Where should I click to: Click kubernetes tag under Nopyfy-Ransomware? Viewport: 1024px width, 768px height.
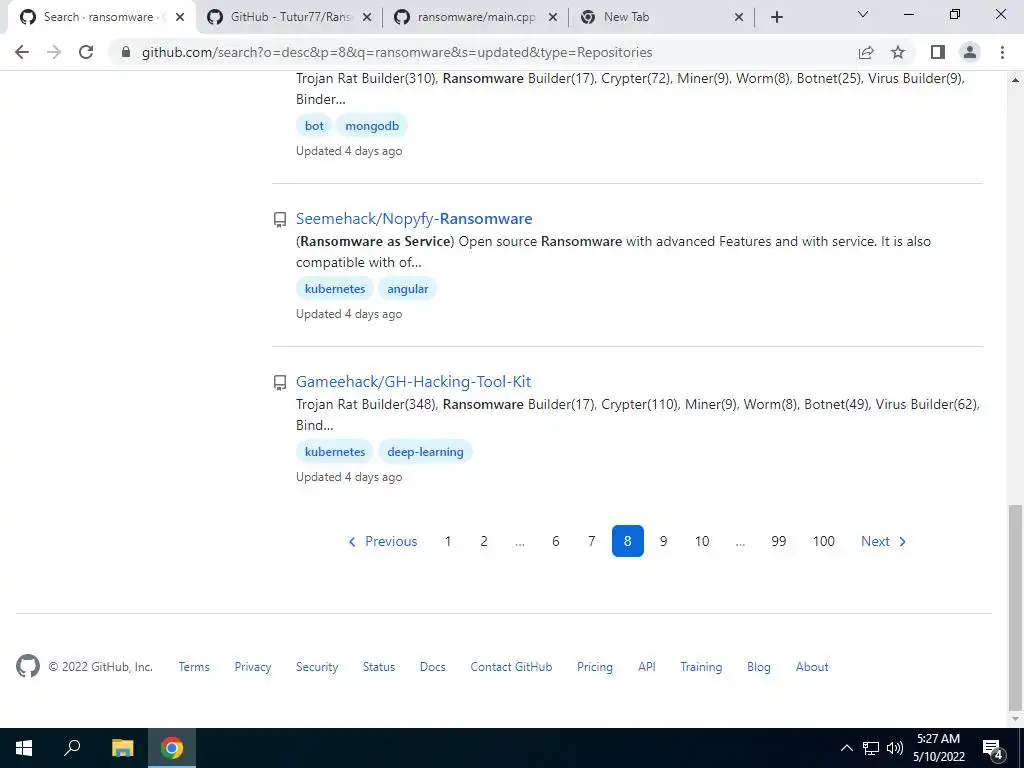click(x=335, y=289)
